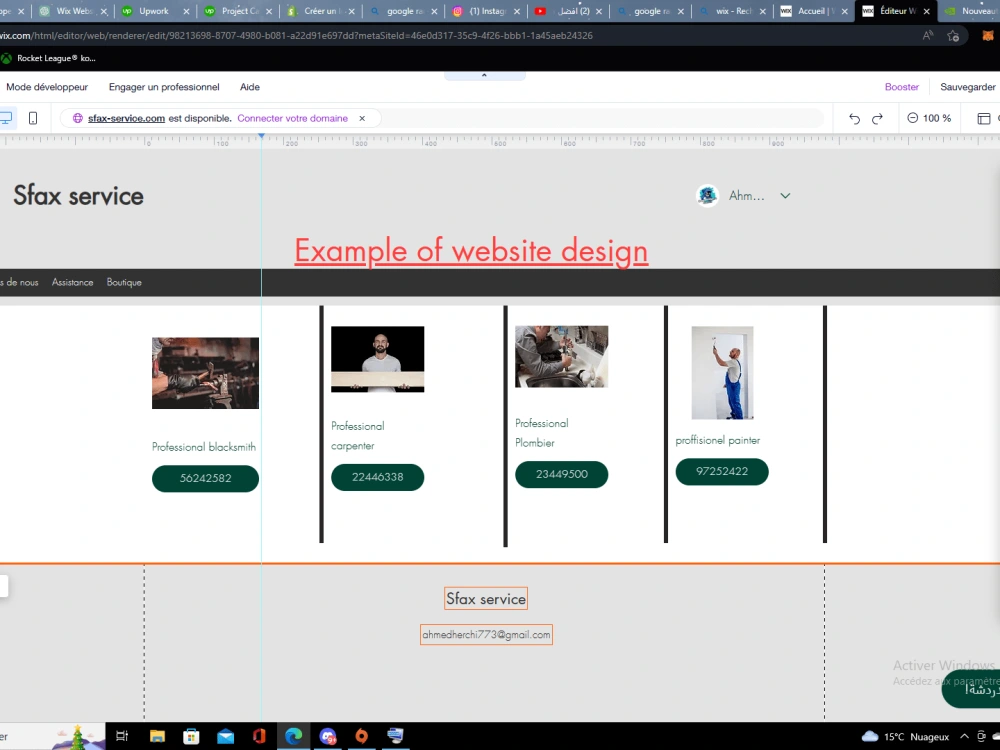Click the undo arrow icon

pyautogui.click(x=855, y=119)
